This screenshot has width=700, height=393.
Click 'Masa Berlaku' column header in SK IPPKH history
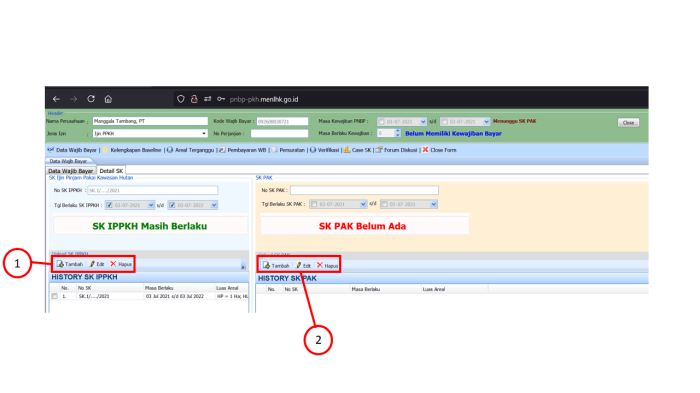[x=159, y=288]
